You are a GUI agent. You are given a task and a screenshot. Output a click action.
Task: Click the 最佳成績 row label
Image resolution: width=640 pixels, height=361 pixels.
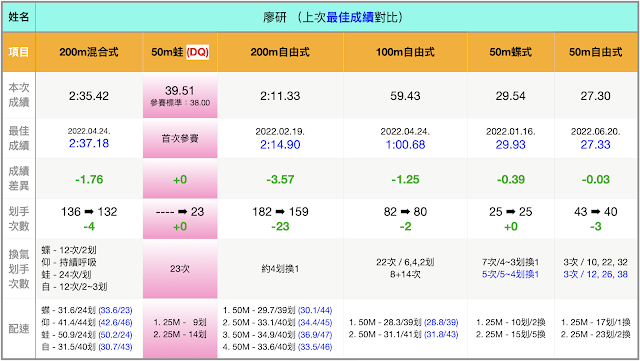19,138
